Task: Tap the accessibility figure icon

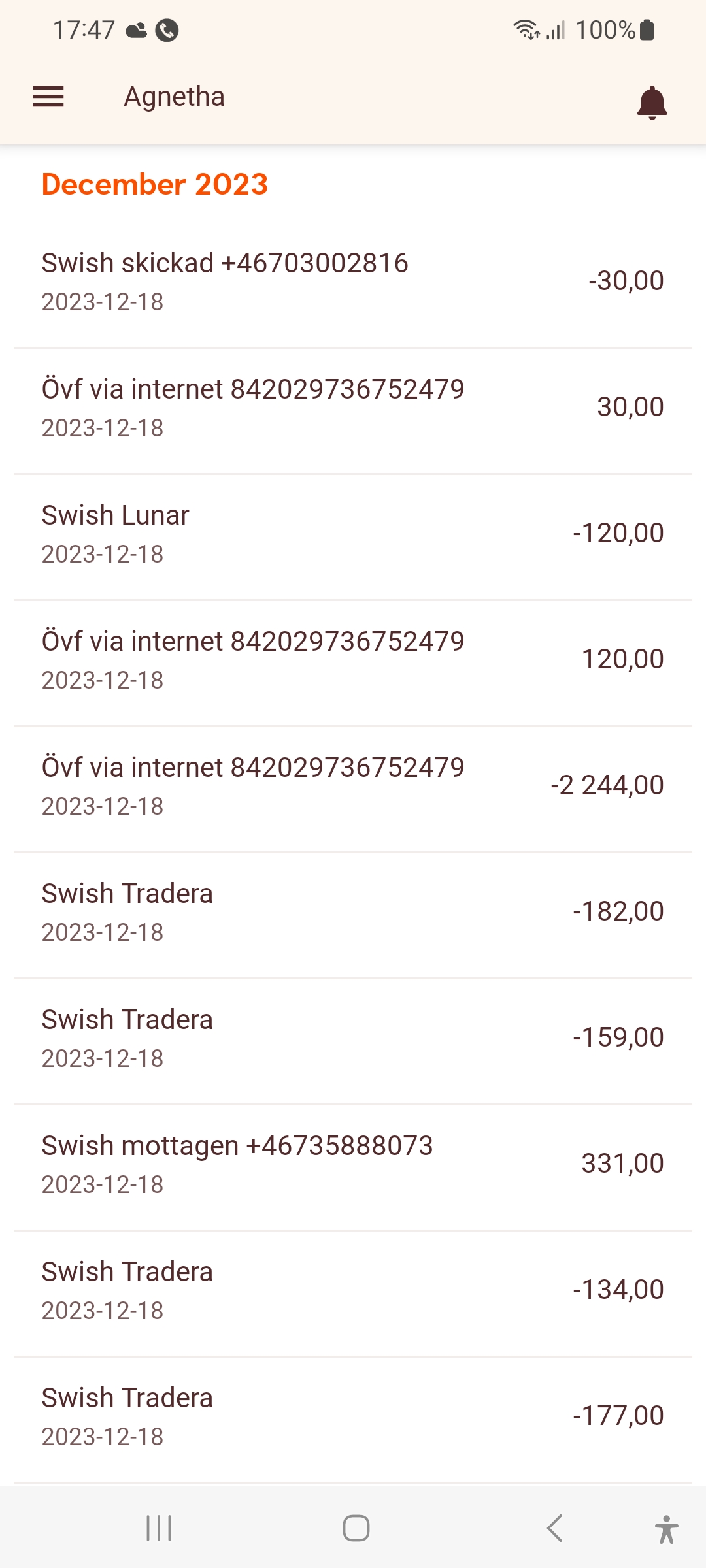Action: 666,1529
